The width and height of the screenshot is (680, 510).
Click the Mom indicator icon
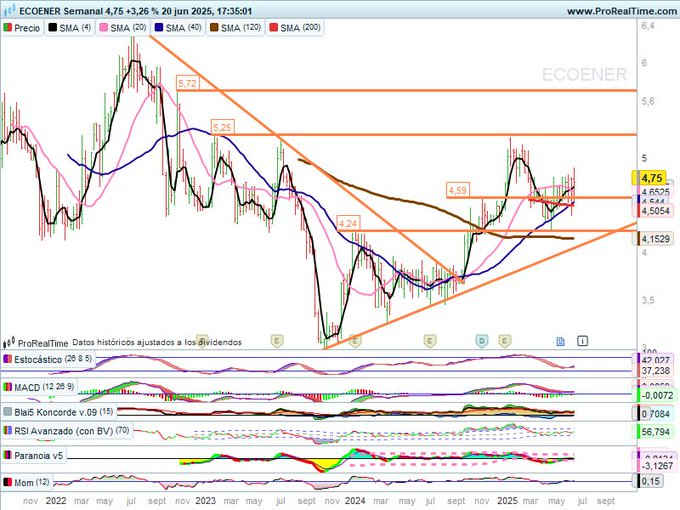[x=7, y=482]
